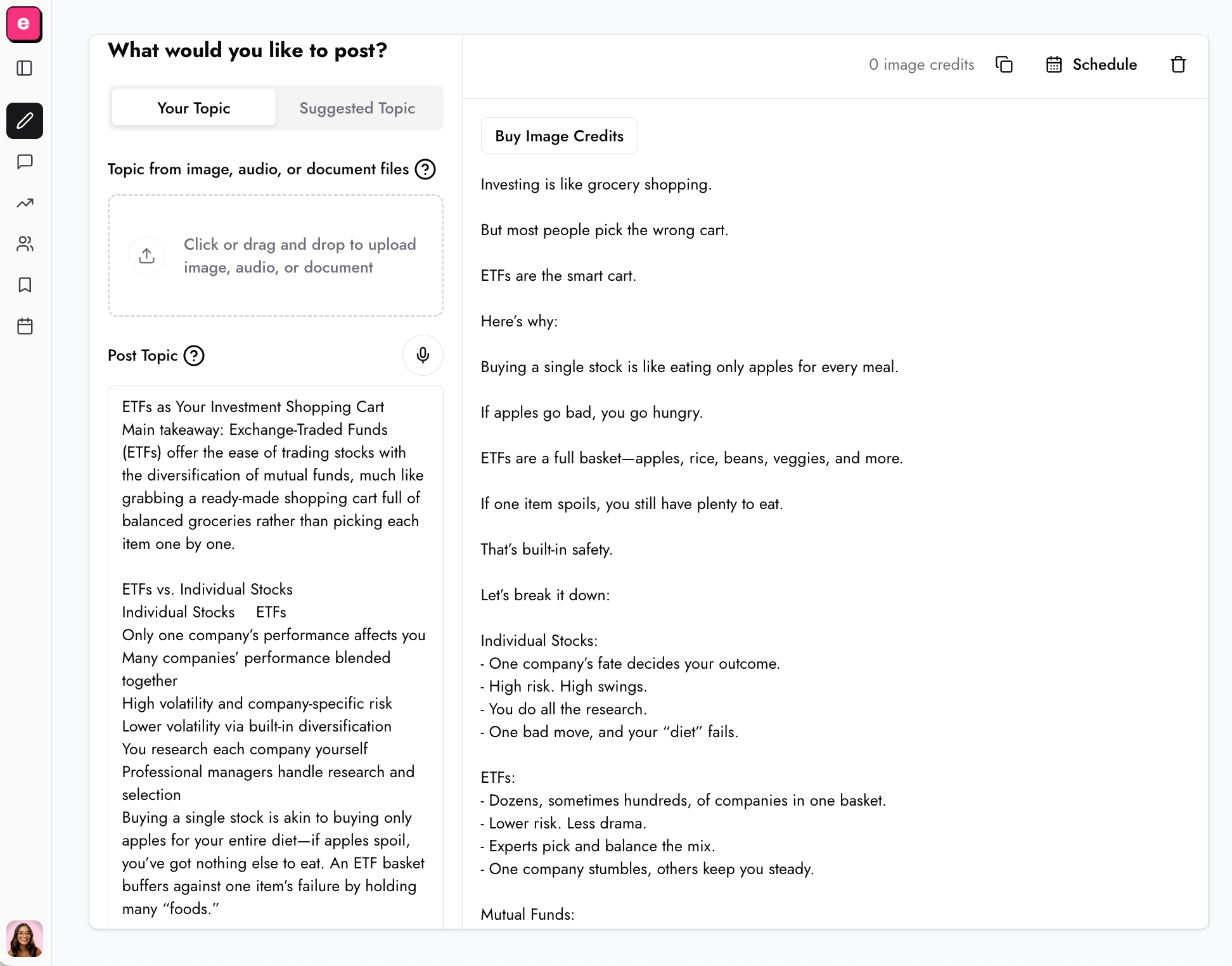The image size is (1232, 966).
Task: Start voice input with microphone button
Action: tap(423, 355)
